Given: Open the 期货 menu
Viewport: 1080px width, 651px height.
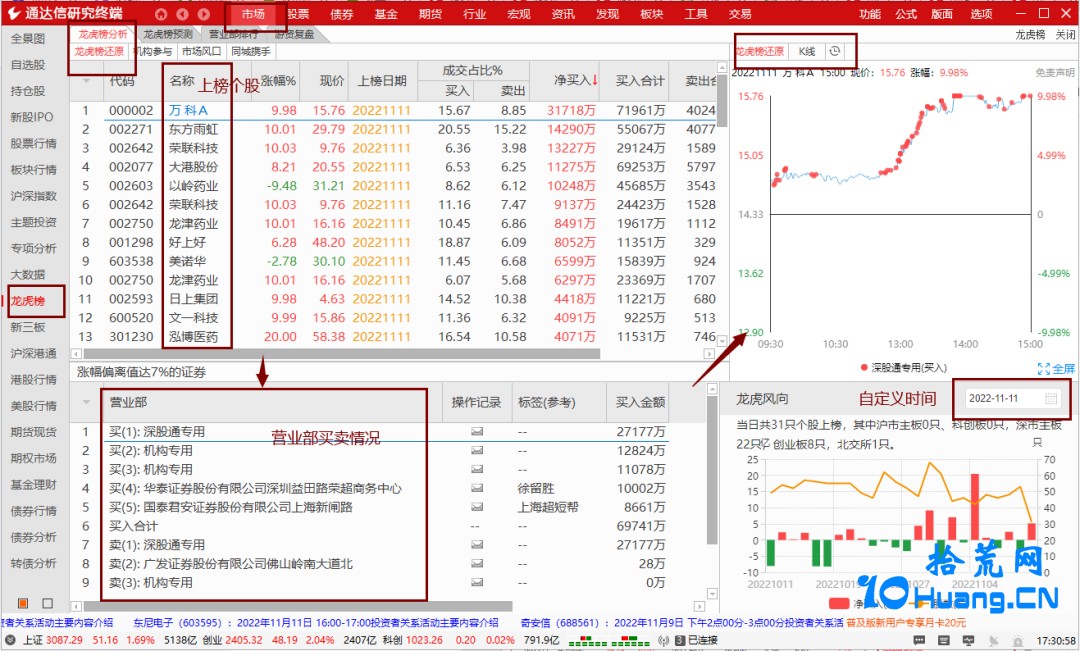Looking at the screenshot, I should [x=430, y=14].
